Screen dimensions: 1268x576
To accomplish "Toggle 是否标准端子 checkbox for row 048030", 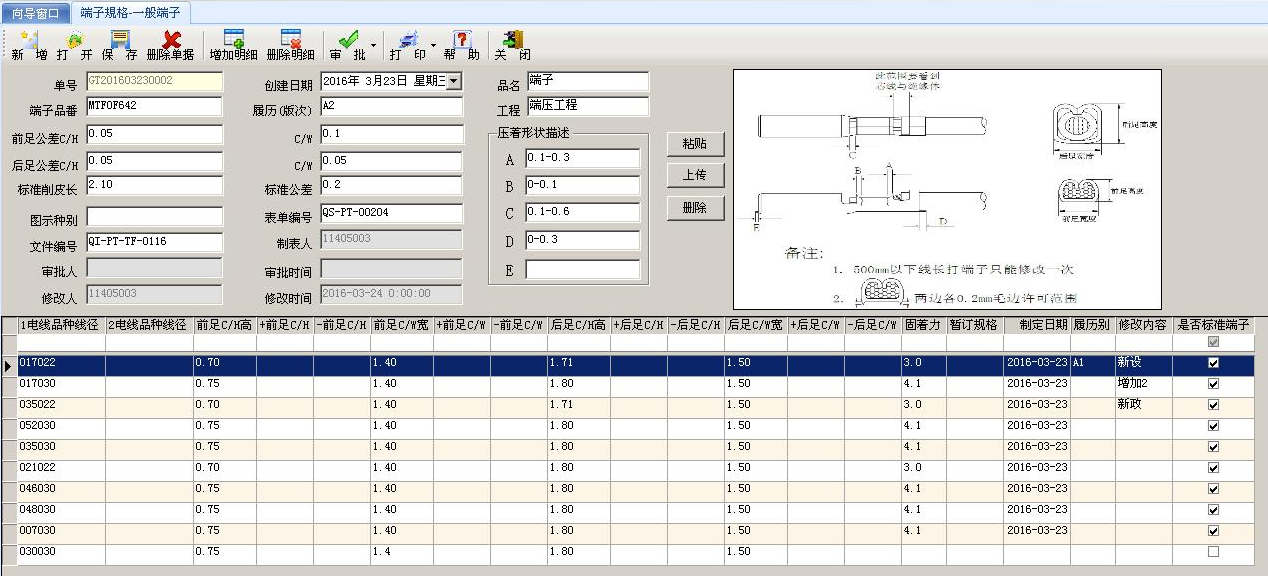I will (x=1213, y=510).
